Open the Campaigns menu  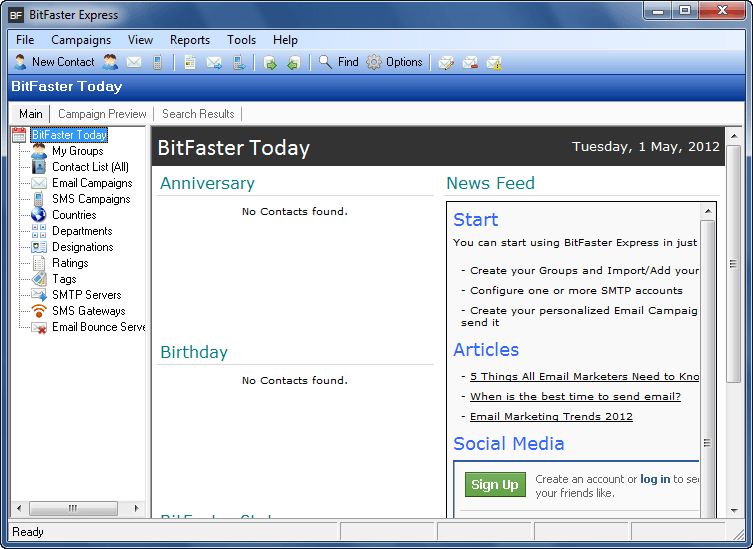pos(81,40)
